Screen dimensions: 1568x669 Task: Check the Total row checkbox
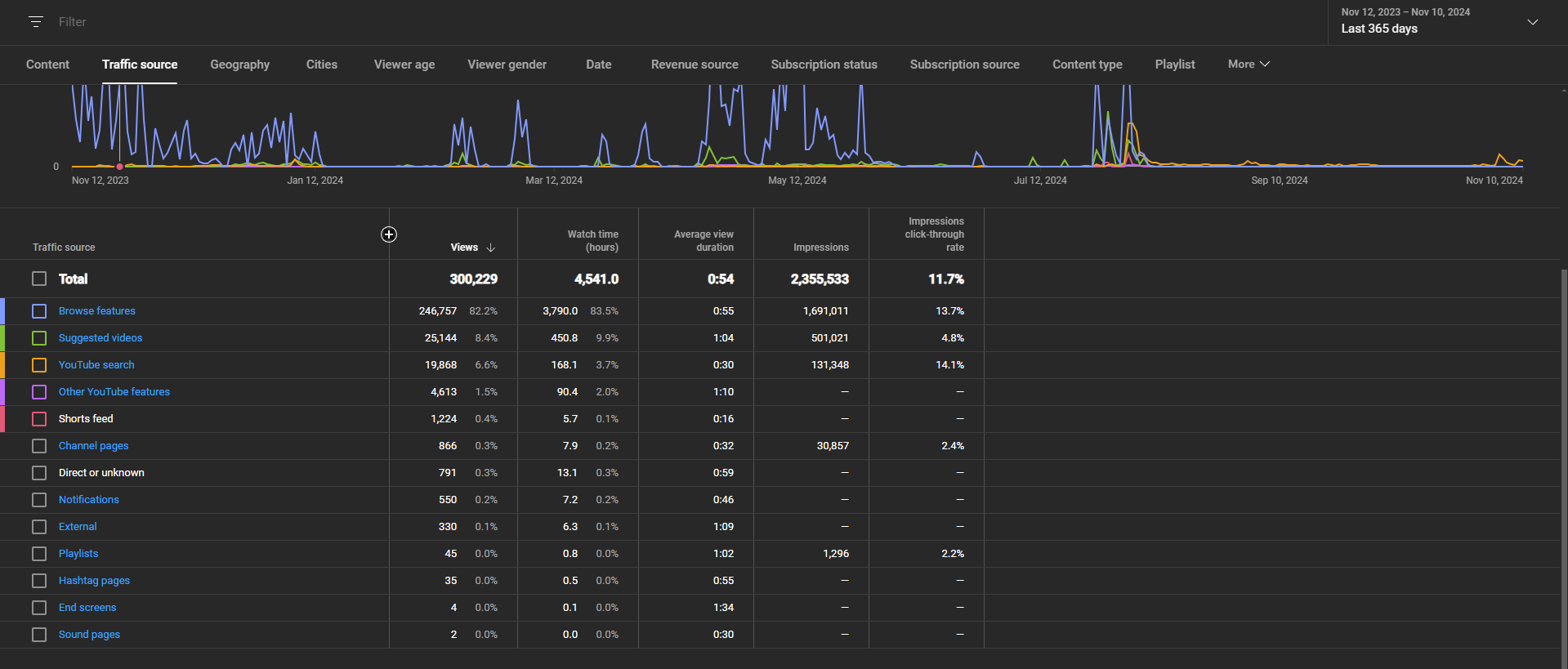(39, 279)
